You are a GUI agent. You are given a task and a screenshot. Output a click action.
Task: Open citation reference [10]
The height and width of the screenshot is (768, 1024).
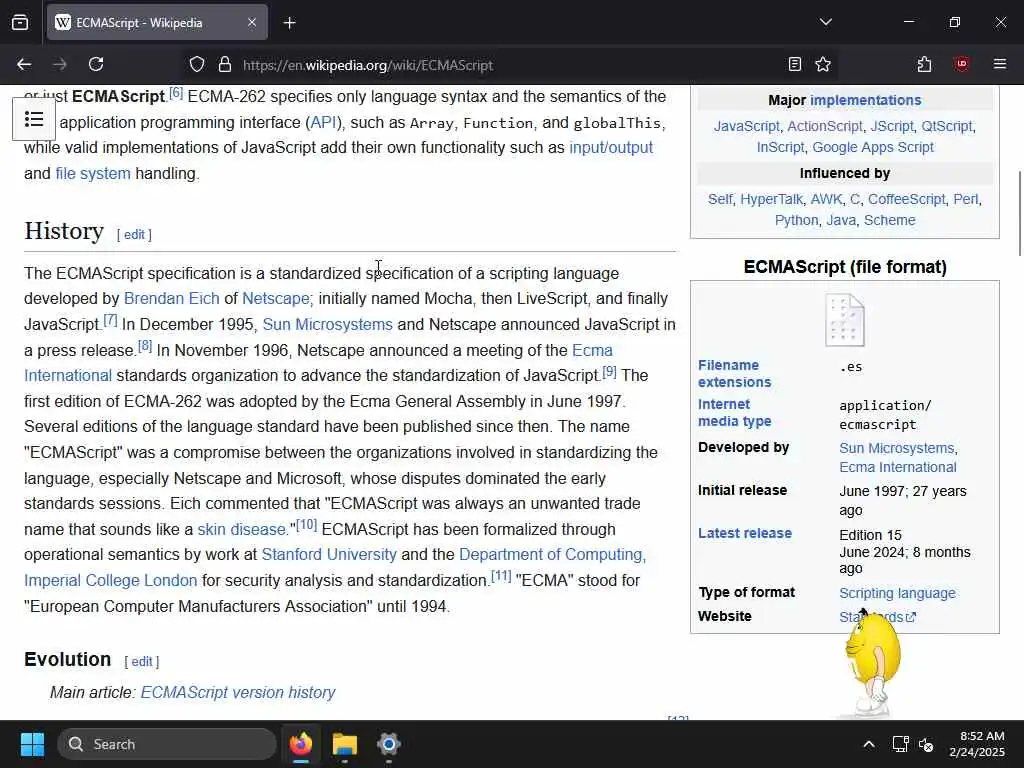tap(306, 524)
